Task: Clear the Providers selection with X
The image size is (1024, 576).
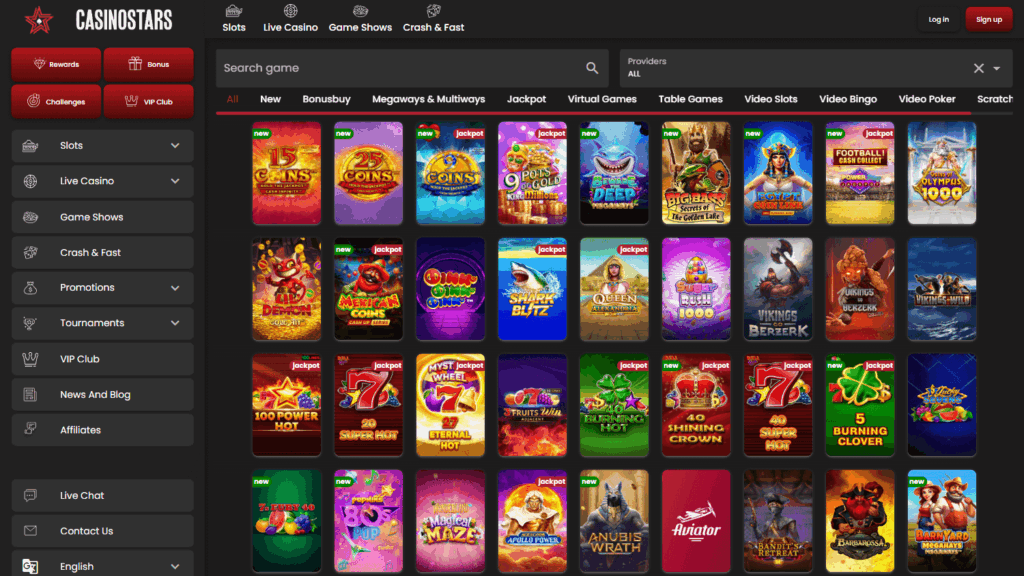Action: click(978, 68)
